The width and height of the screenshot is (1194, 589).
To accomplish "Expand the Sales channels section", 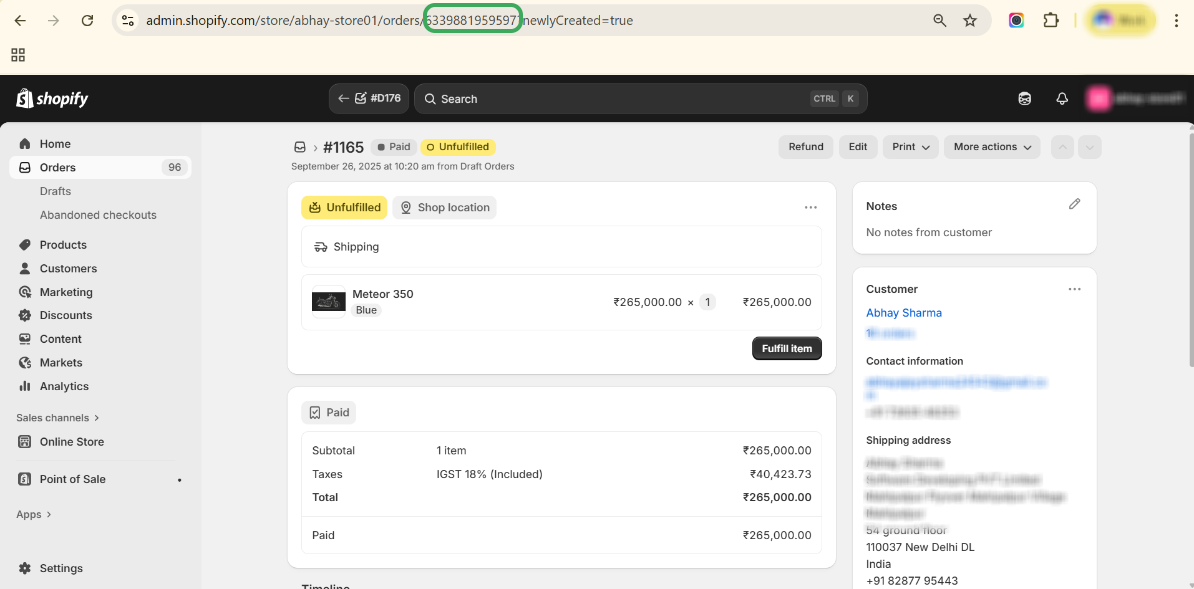I will coord(57,418).
